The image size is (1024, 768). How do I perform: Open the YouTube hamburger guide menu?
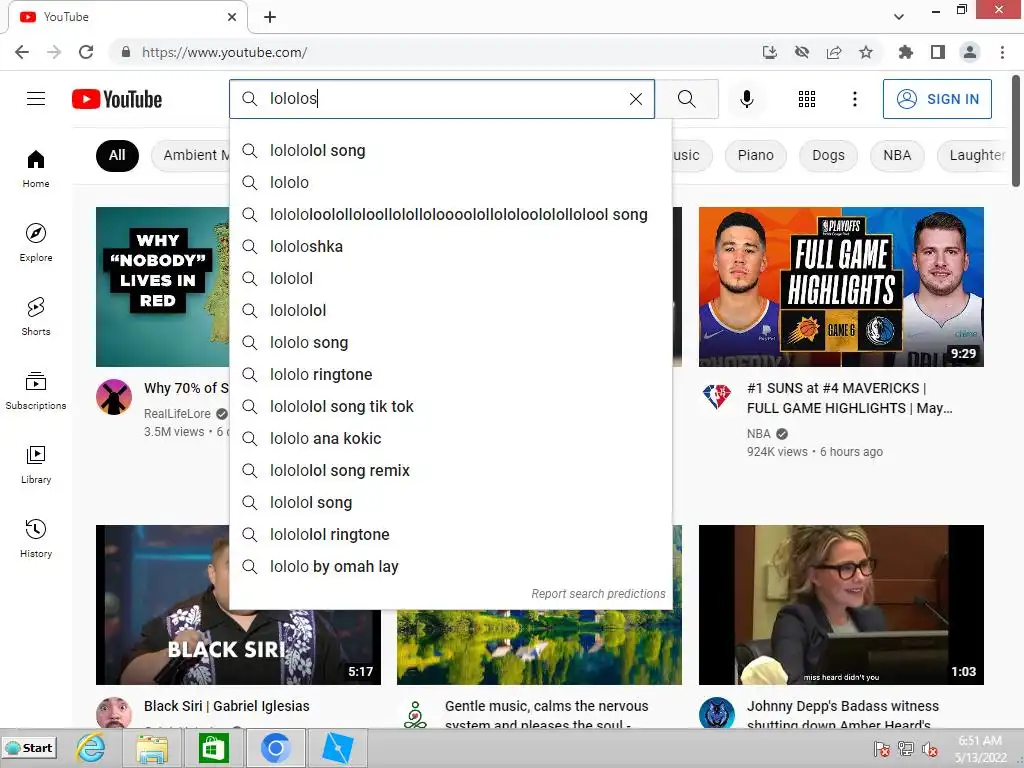(36, 99)
